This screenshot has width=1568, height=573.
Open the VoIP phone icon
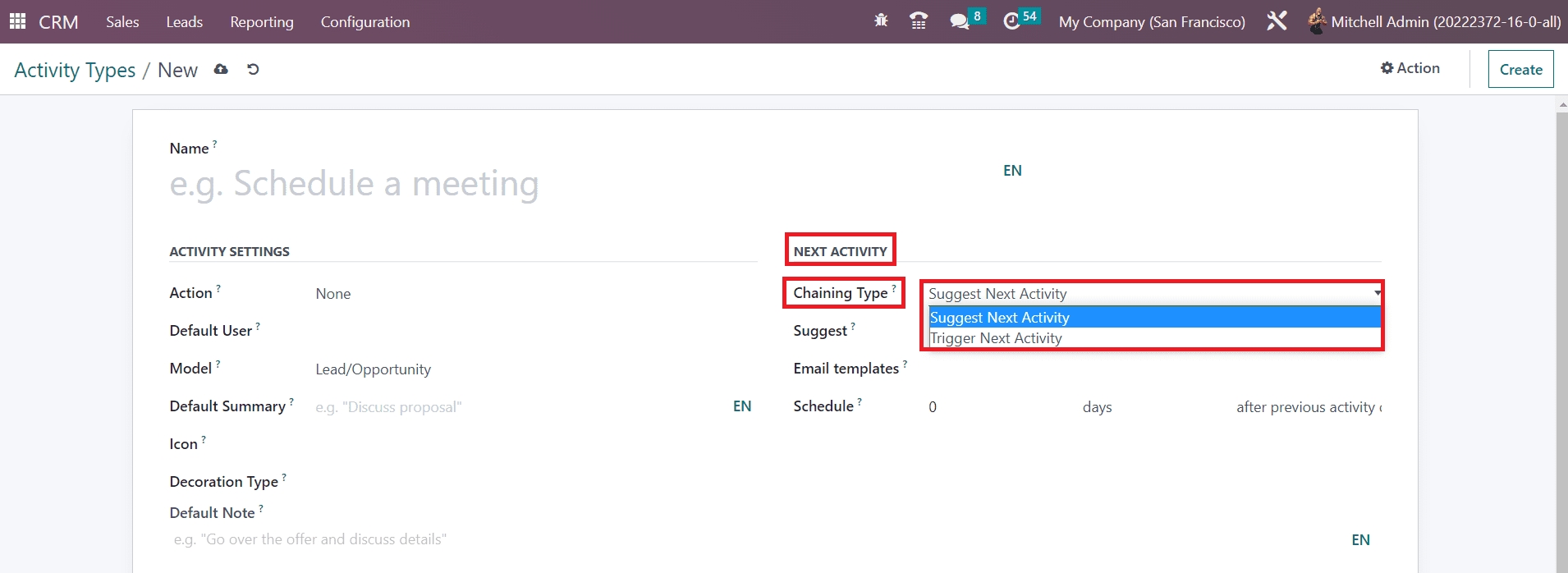919,21
